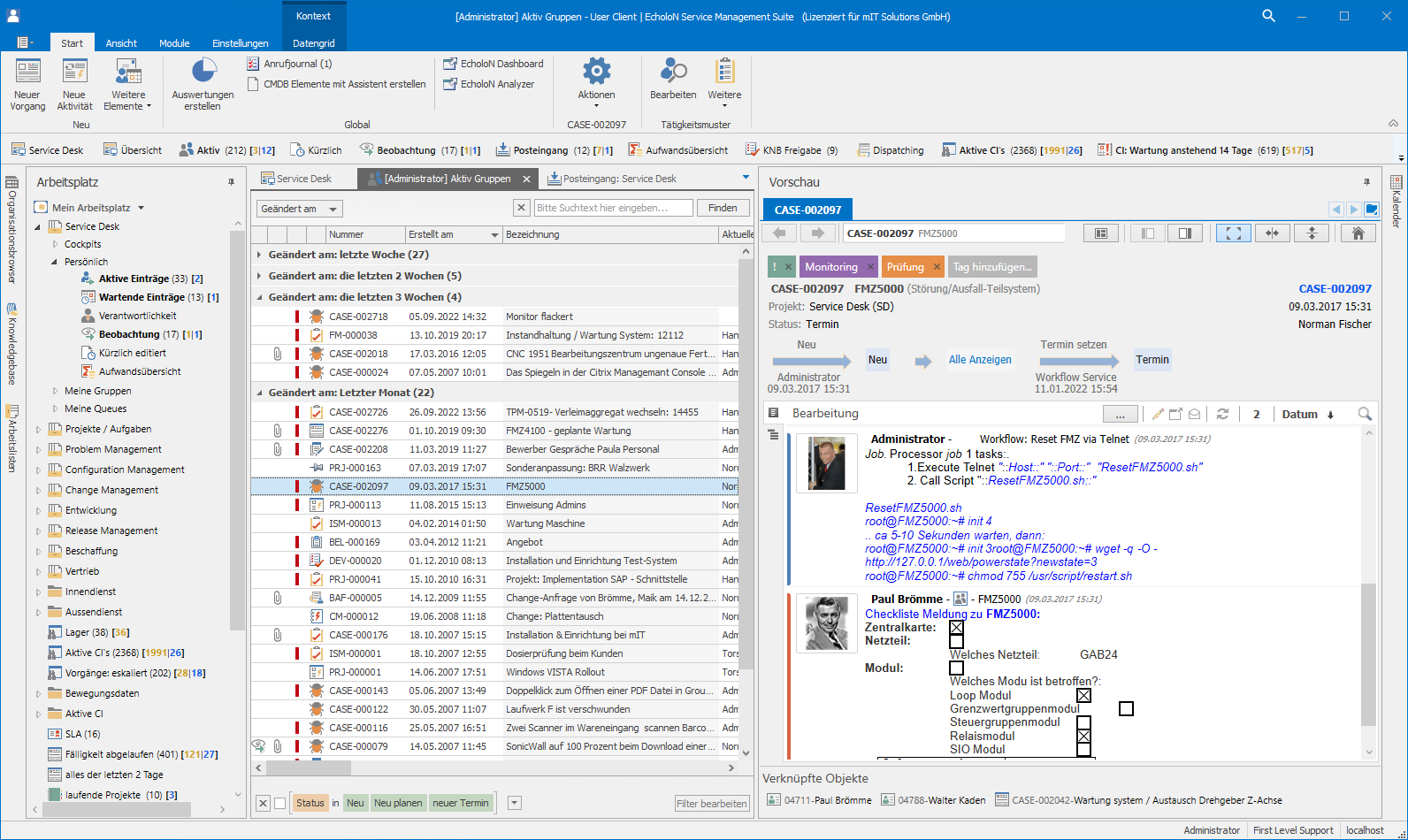The image size is (1408, 840).
Task: Click the edit pencil in Bearbeitung bar
Action: pos(1157,414)
